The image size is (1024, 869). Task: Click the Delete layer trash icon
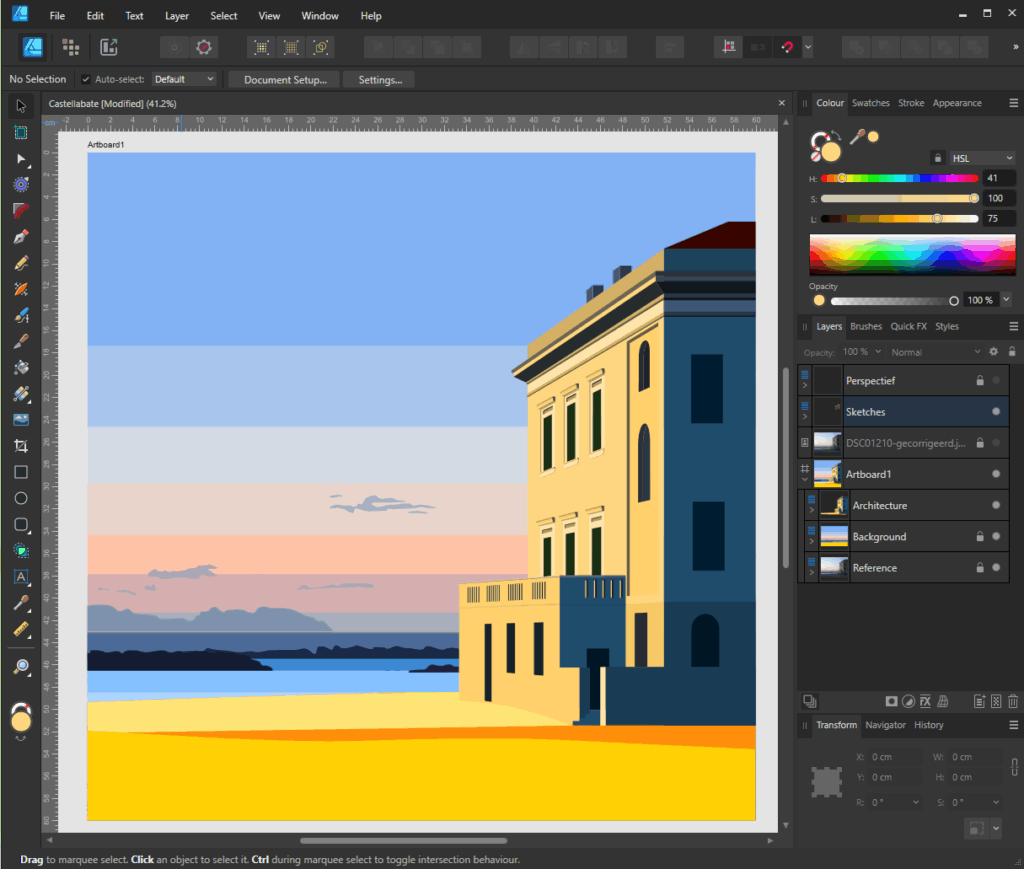1012,701
